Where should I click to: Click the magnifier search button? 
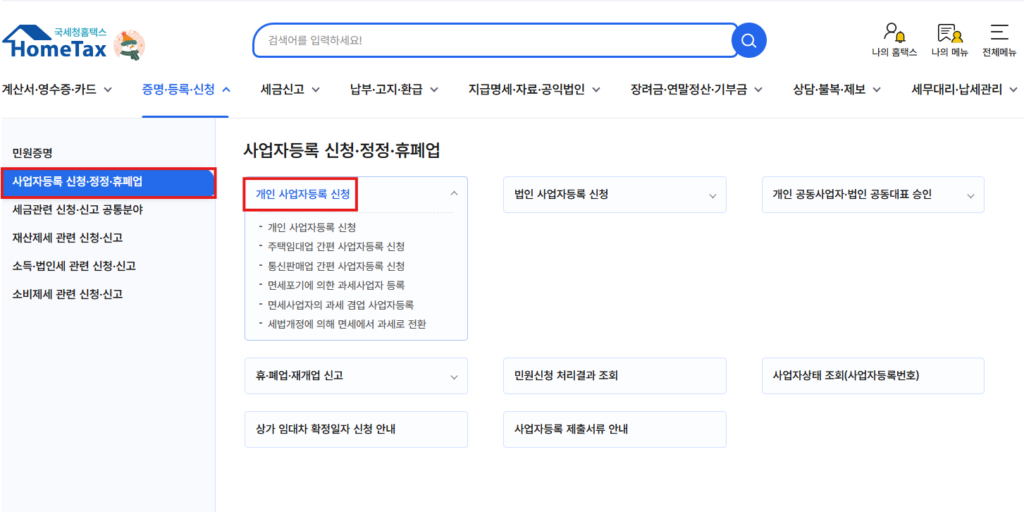click(x=748, y=40)
